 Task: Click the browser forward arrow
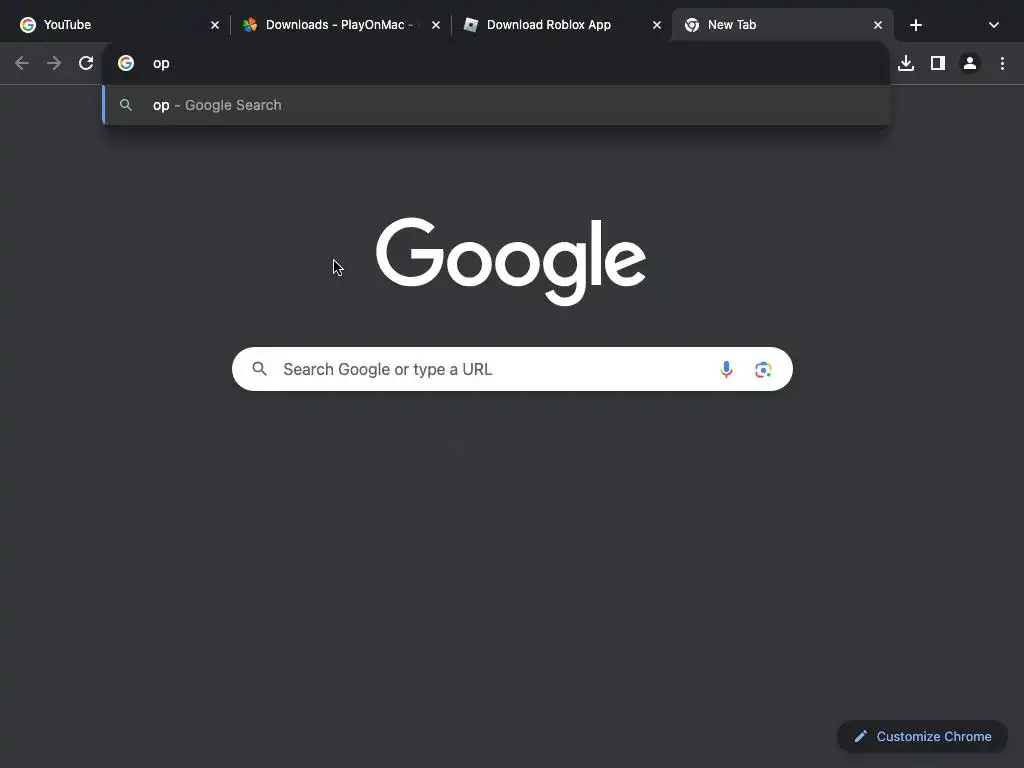pos(54,63)
